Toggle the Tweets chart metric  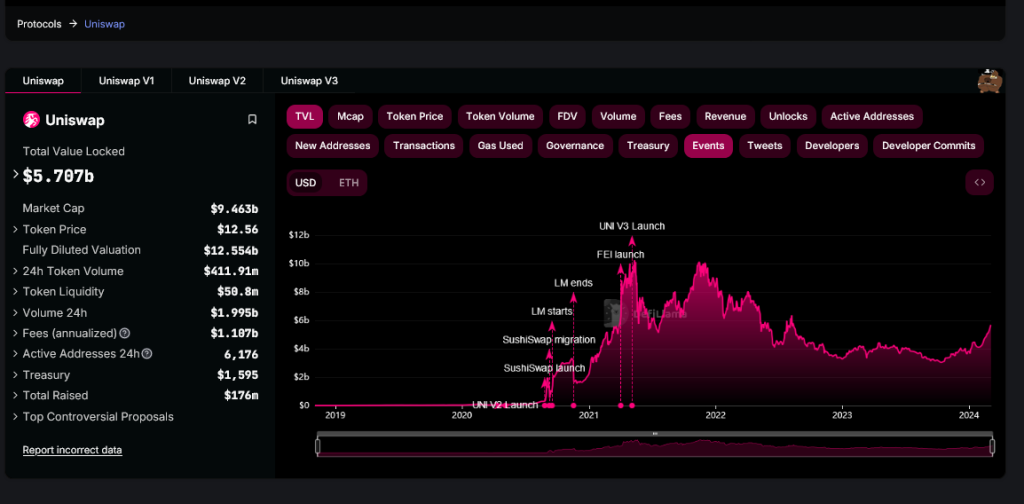[x=765, y=146]
